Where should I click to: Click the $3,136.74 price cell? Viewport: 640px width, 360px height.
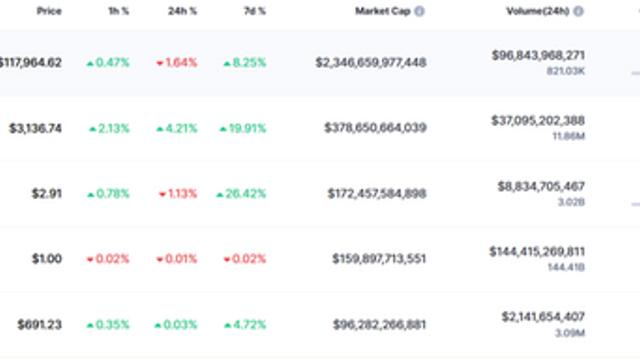click(36, 129)
